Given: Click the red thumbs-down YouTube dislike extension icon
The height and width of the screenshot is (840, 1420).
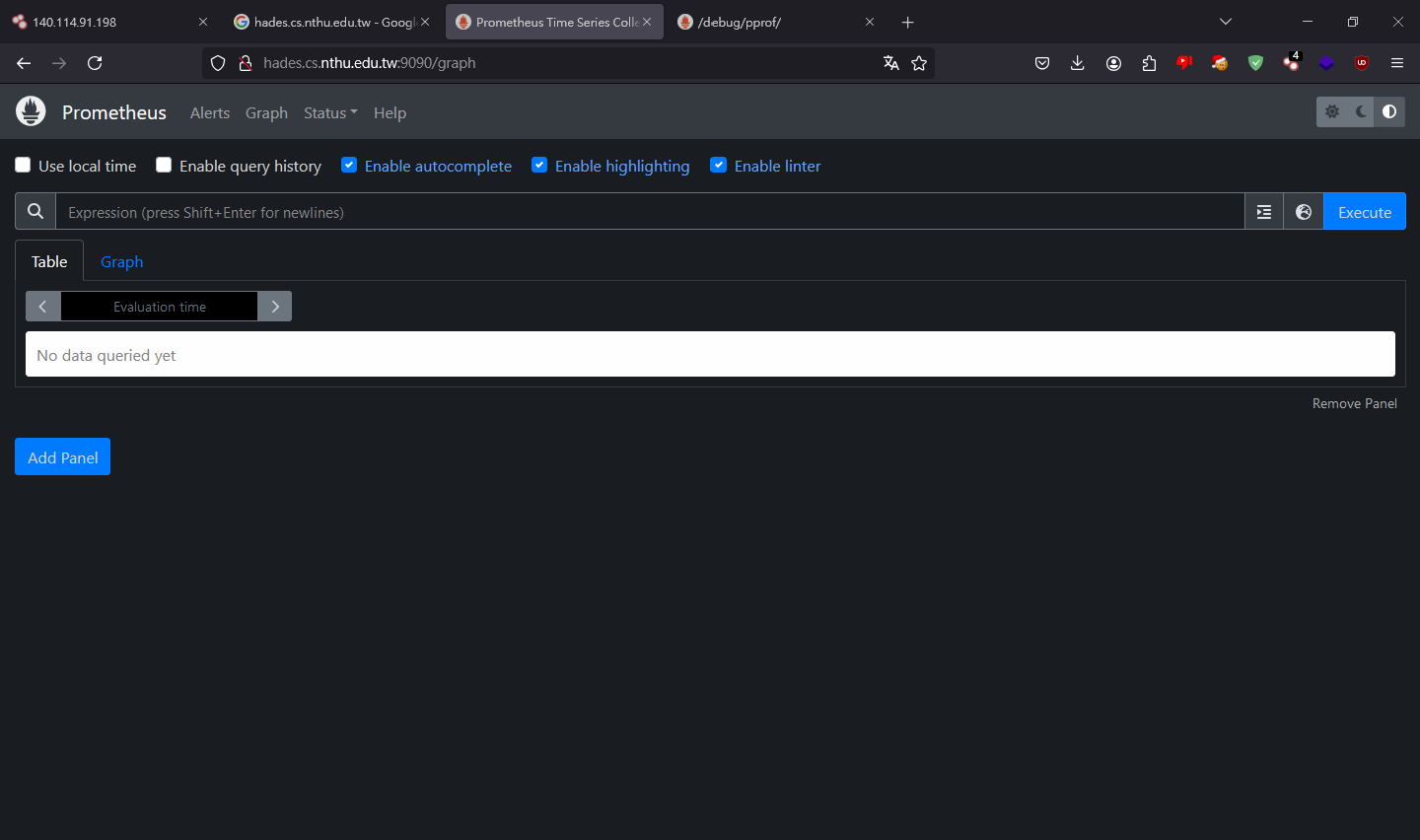Looking at the screenshot, I should tap(1184, 62).
